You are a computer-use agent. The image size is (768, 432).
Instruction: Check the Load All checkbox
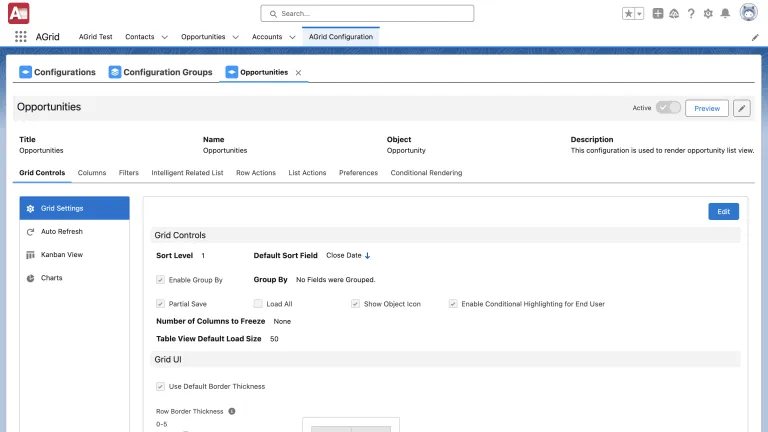tap(258, 304)
